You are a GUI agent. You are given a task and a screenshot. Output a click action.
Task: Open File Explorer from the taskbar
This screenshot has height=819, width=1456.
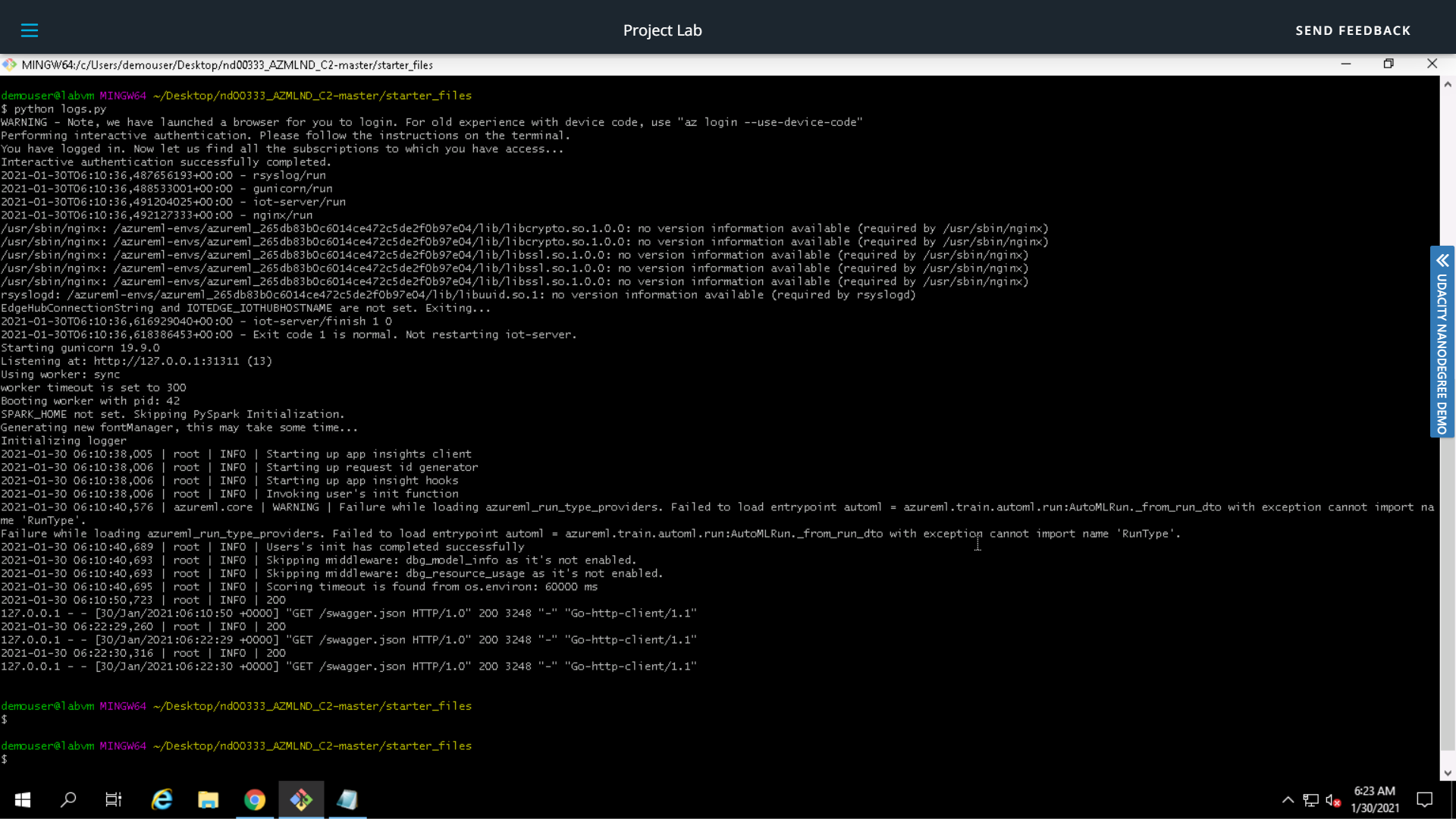(x=208, y=799)
